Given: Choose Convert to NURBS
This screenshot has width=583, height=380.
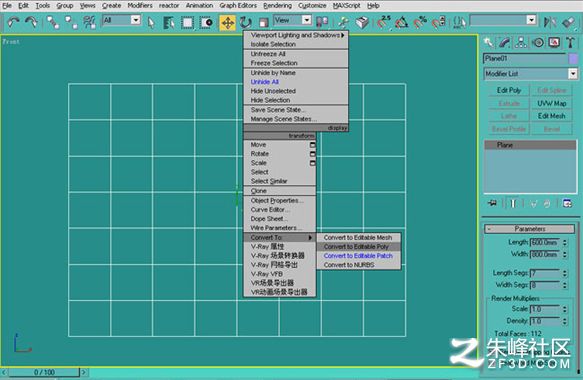Looking at the screenshot, I should (358, 265).
